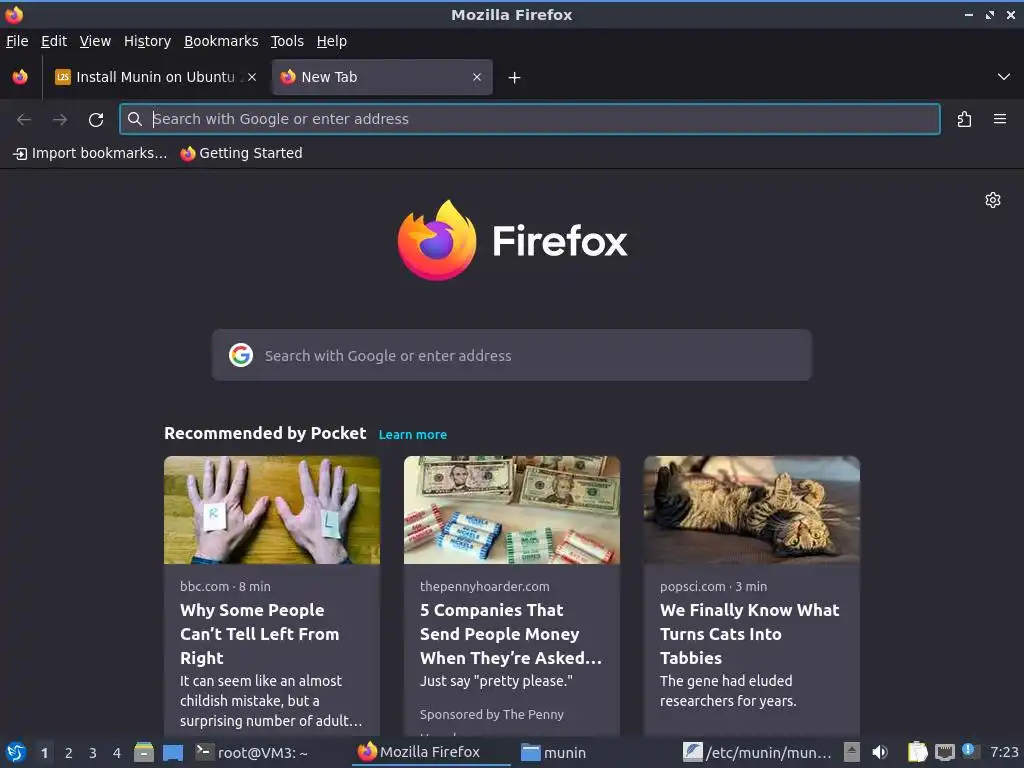Open the View menu
Image resolution: width=1024 pixels, height=768 pixels.
click(95, 41)
